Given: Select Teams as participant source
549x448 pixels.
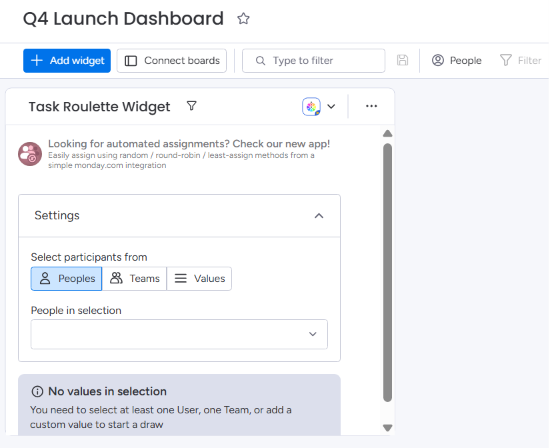Looking at the screenshot, I should [x=134, y=279].
